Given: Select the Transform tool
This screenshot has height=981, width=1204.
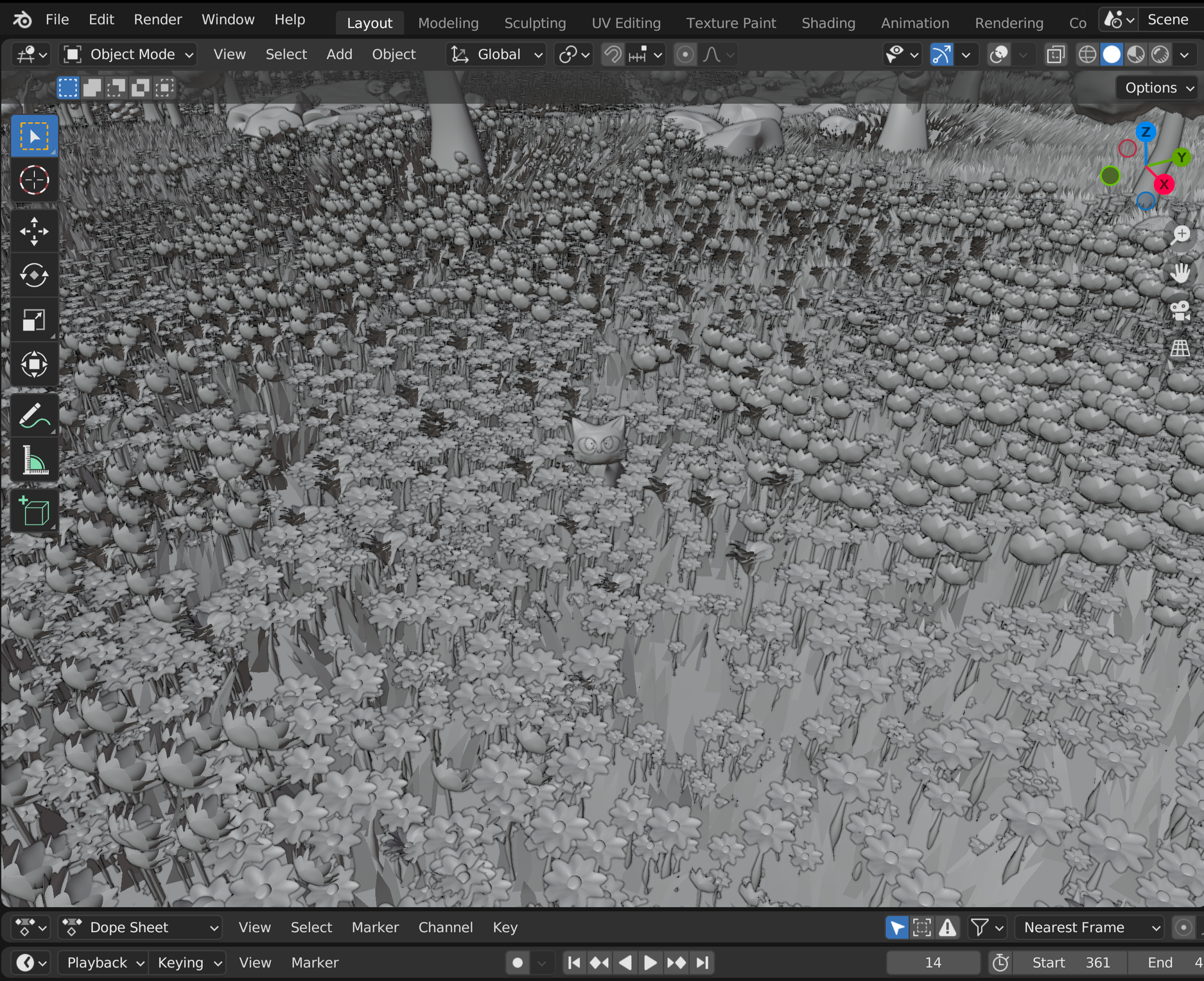Looking at the screenshot, I should pos(34,364).
